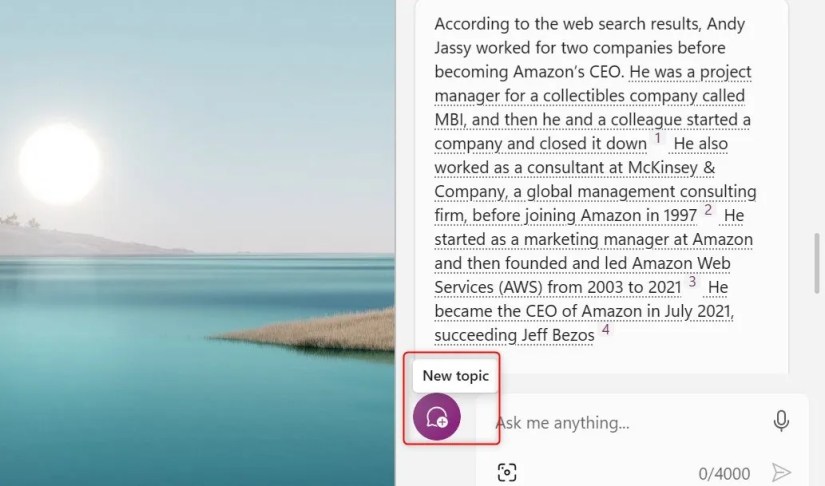Activate the microphone voice input icon

tap(781, 422)
